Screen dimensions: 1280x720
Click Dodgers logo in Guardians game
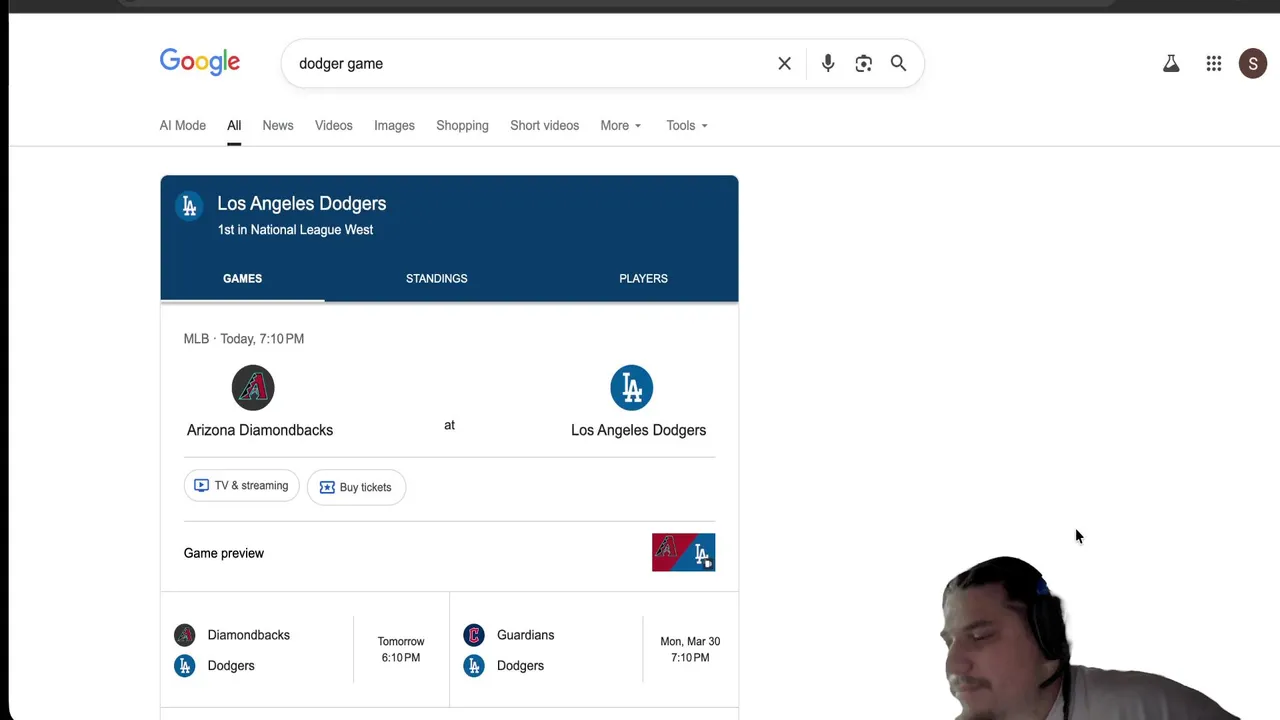pyautogui.click(x=474, y=666)
